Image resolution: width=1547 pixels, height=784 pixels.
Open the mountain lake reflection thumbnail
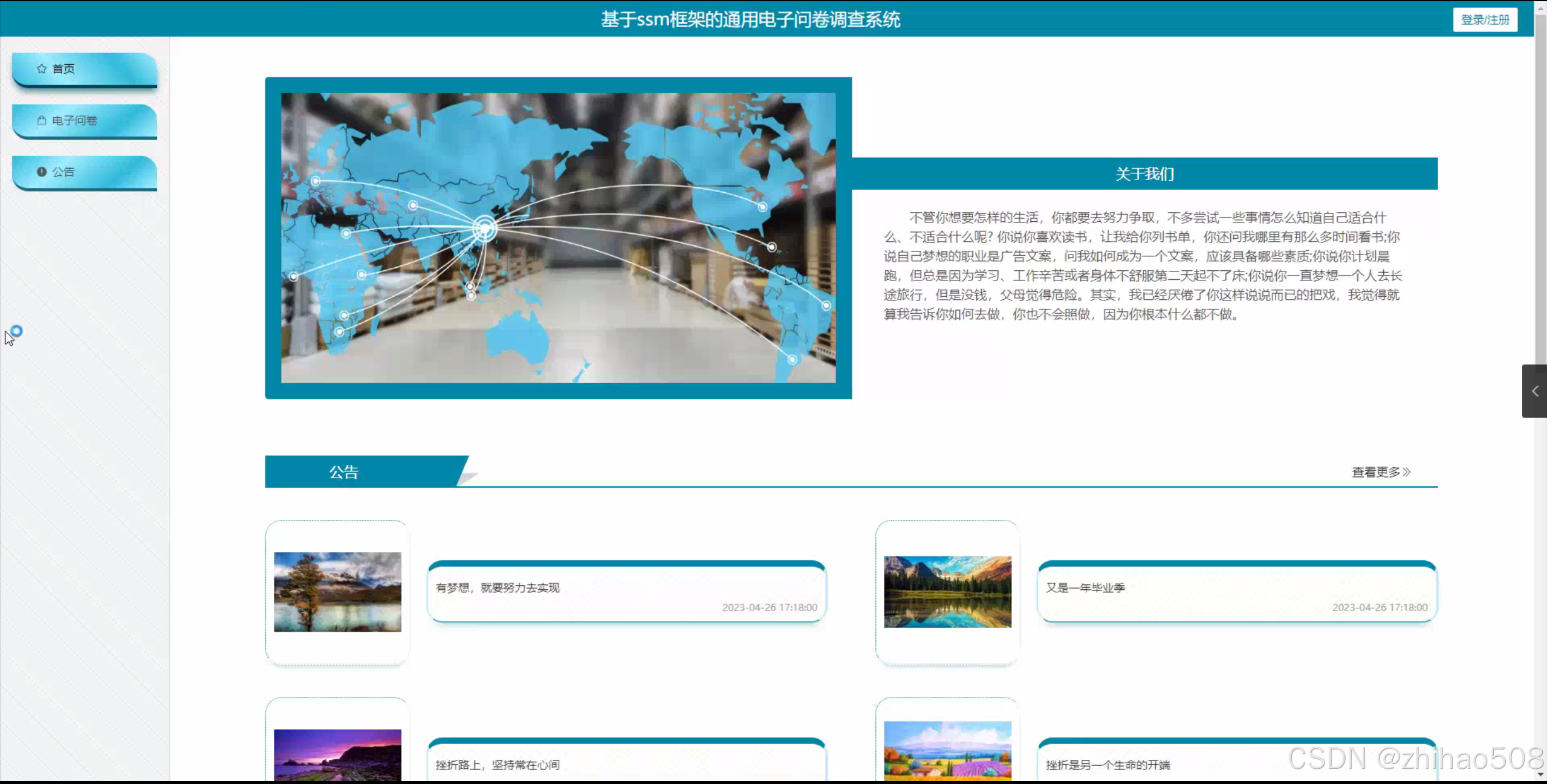947,592
